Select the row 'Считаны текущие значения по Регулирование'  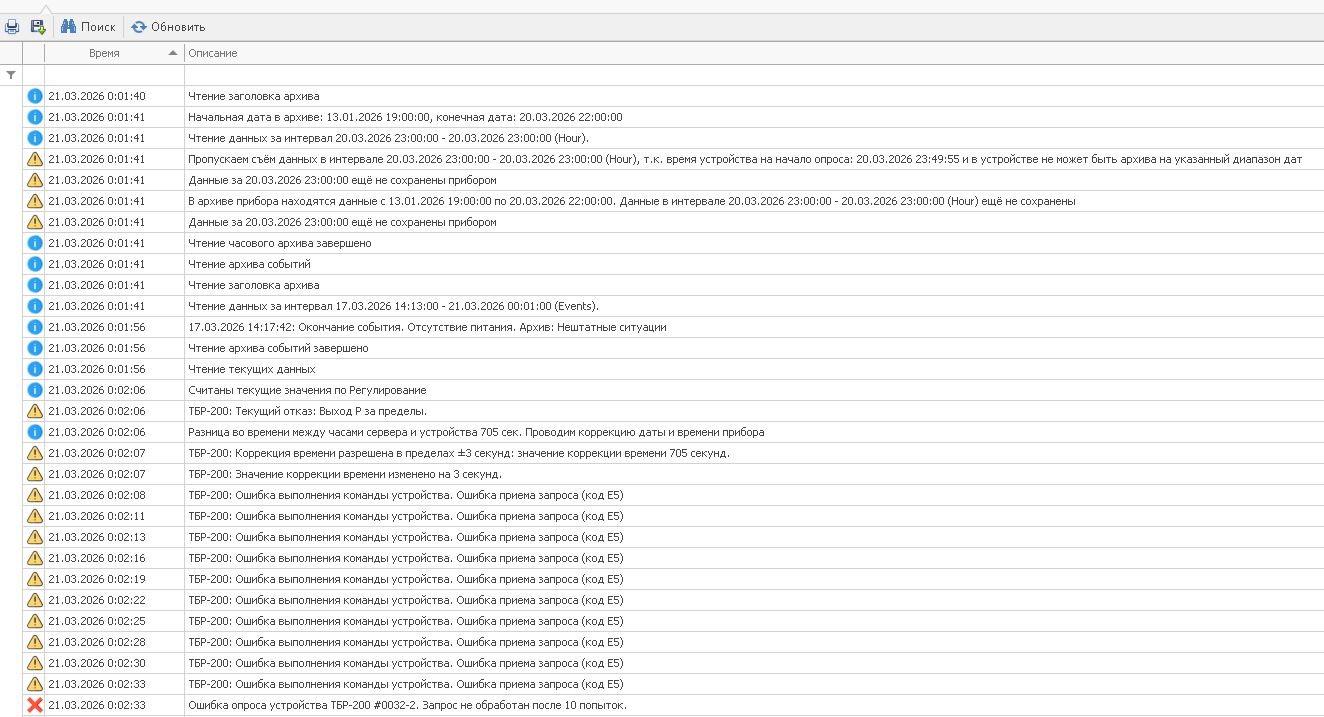307,390
